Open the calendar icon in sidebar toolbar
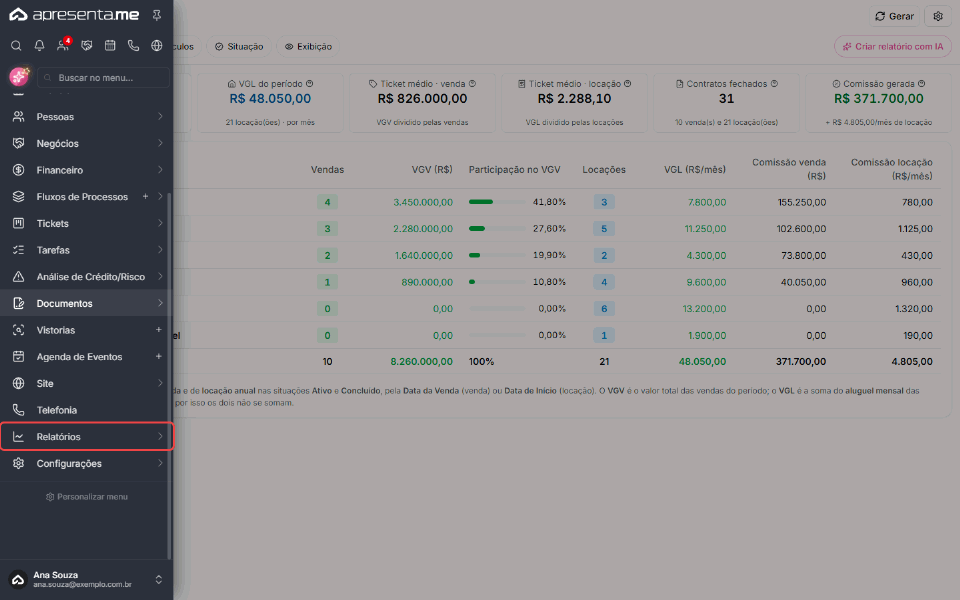Screen dimensions: 960x600 [x=110, y=45]
